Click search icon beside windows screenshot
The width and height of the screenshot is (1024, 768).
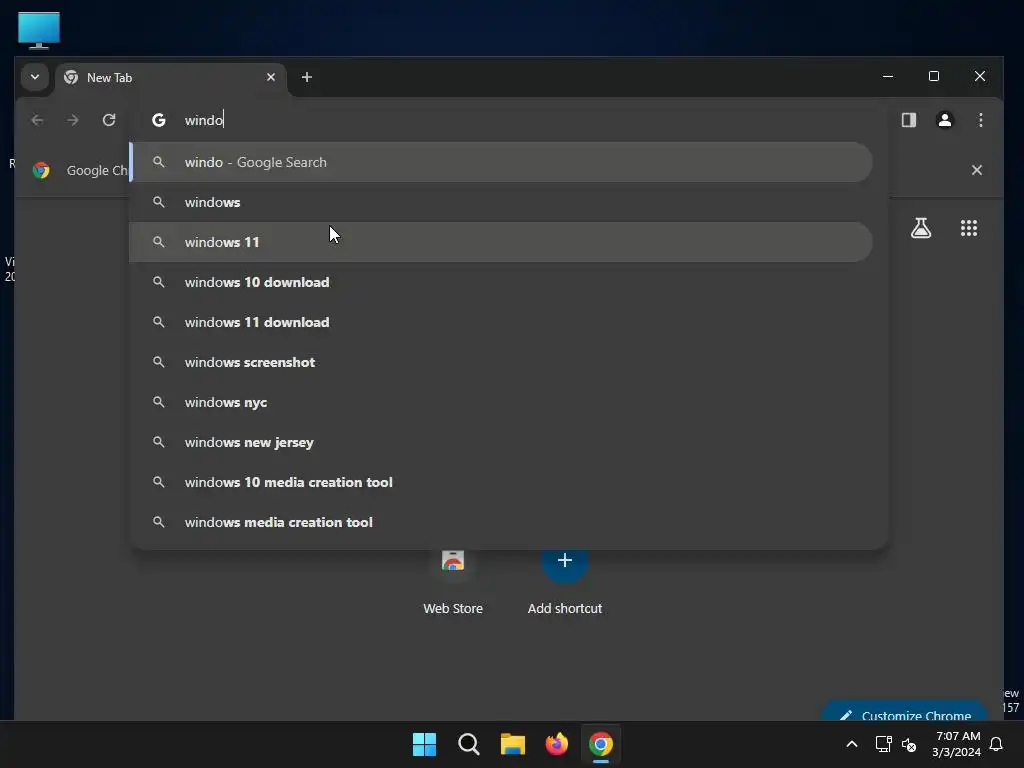pos(159,362)
